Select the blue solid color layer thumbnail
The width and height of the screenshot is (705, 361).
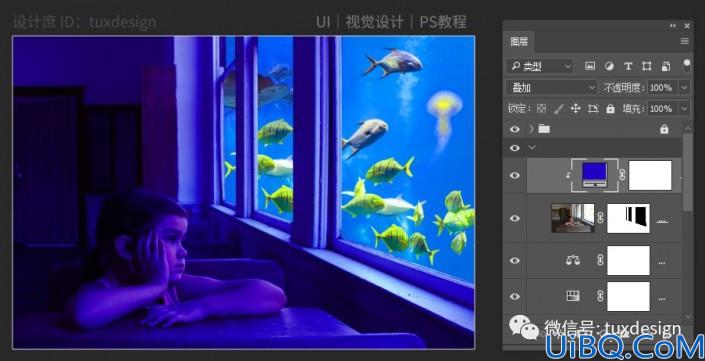[x=594, y=175]
